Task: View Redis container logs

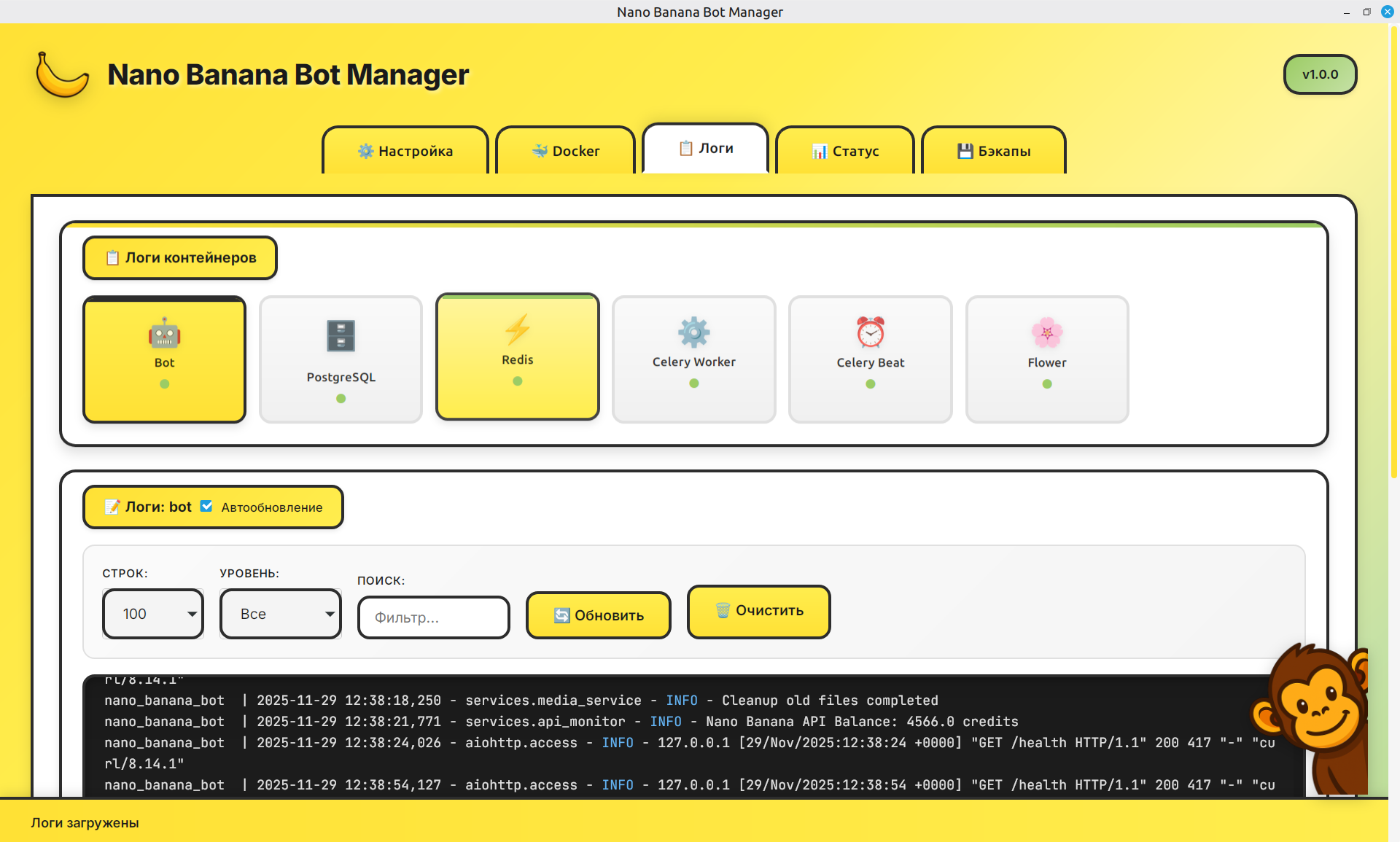Action: [x=518, y=356]
